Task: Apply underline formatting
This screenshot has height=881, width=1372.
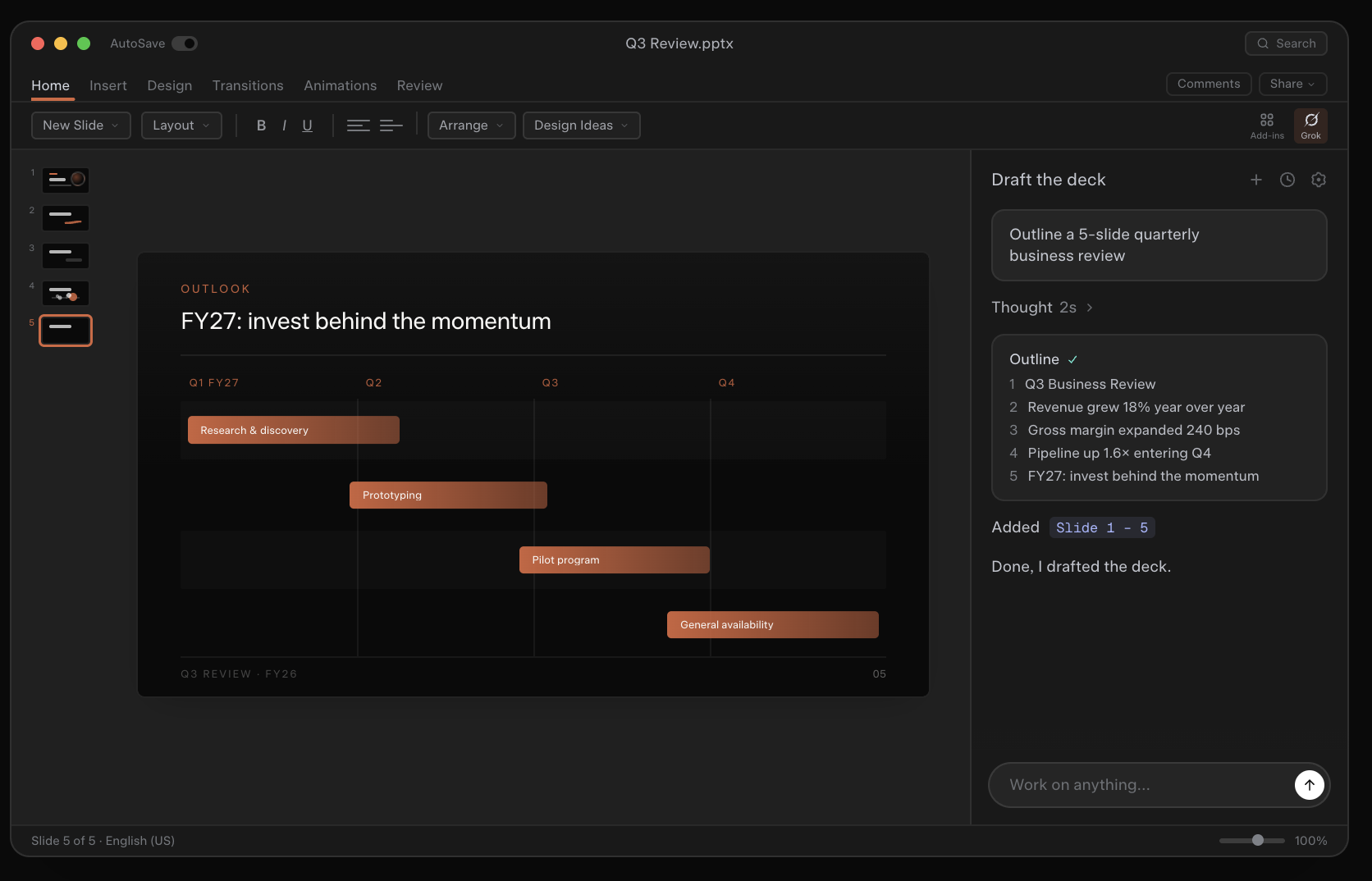Action: coord(307,126)
